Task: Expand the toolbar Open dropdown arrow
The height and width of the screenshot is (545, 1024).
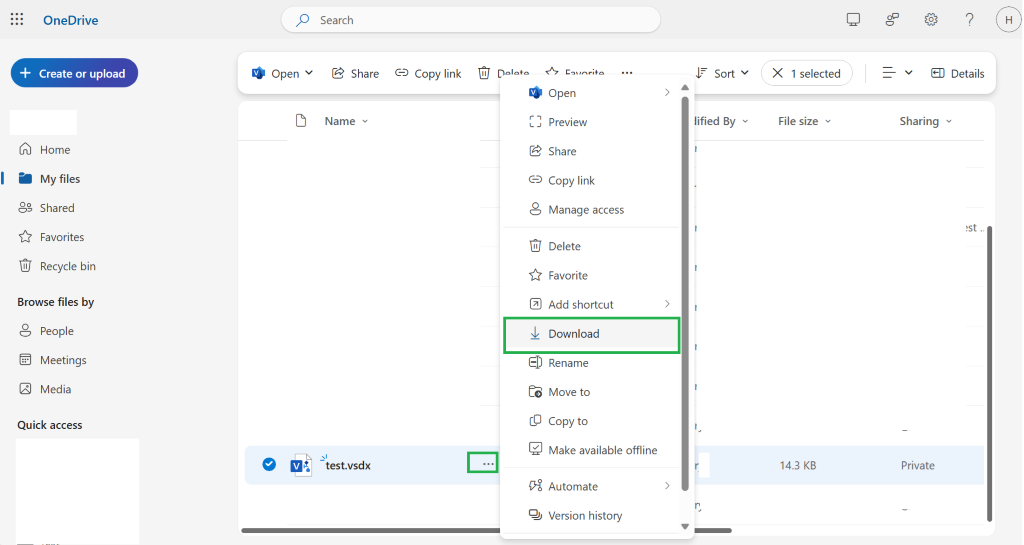Action: [x=309, y=73]
